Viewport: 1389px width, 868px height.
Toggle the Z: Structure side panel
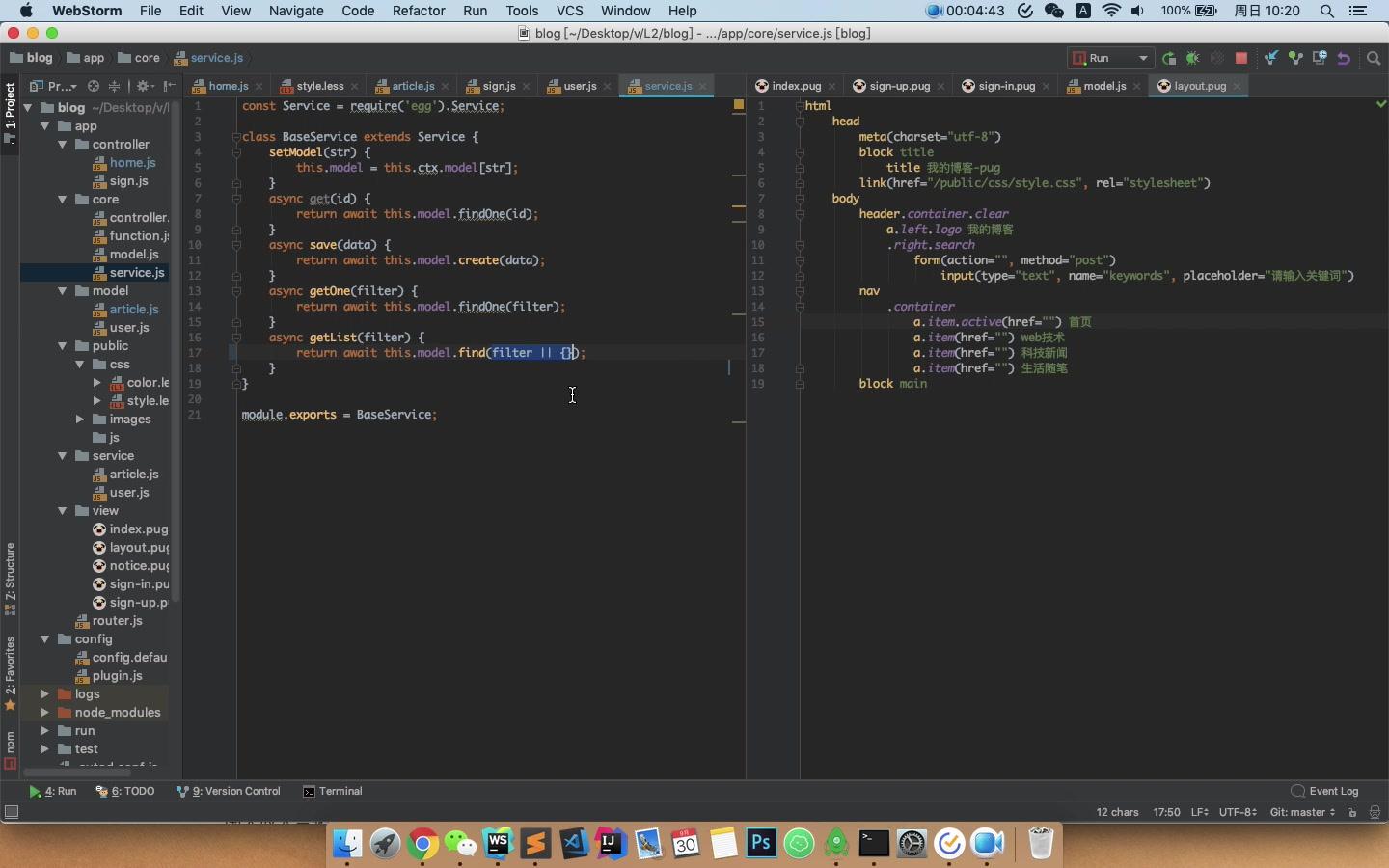[10, 579]
